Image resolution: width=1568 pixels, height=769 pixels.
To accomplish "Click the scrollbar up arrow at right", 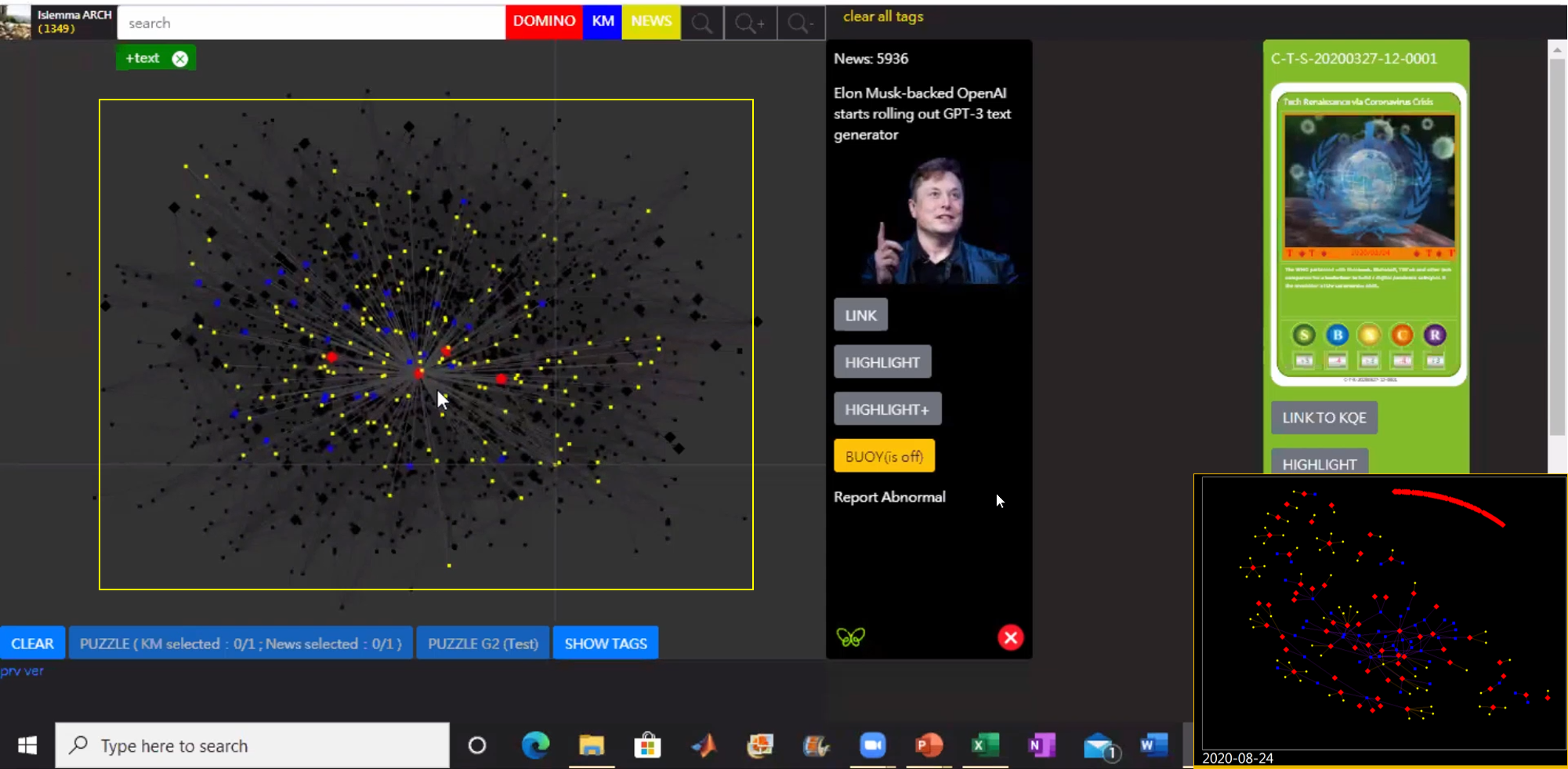I will coord(1557,50).
